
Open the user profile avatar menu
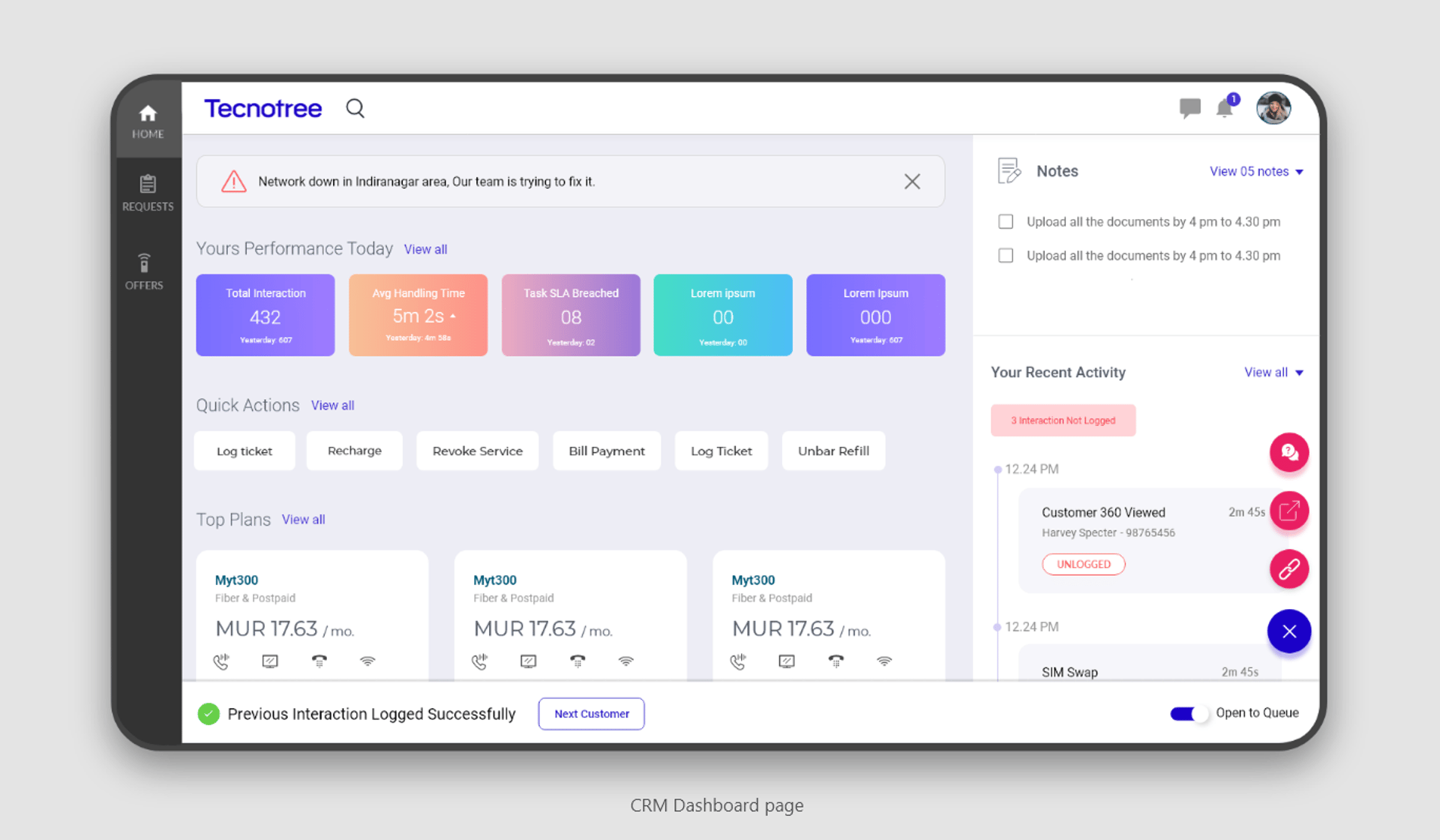(x=1273, y=109)
